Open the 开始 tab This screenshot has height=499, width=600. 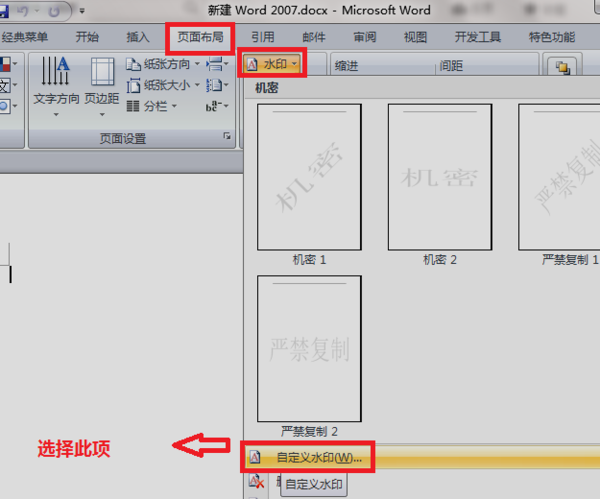tap(87, 37)
